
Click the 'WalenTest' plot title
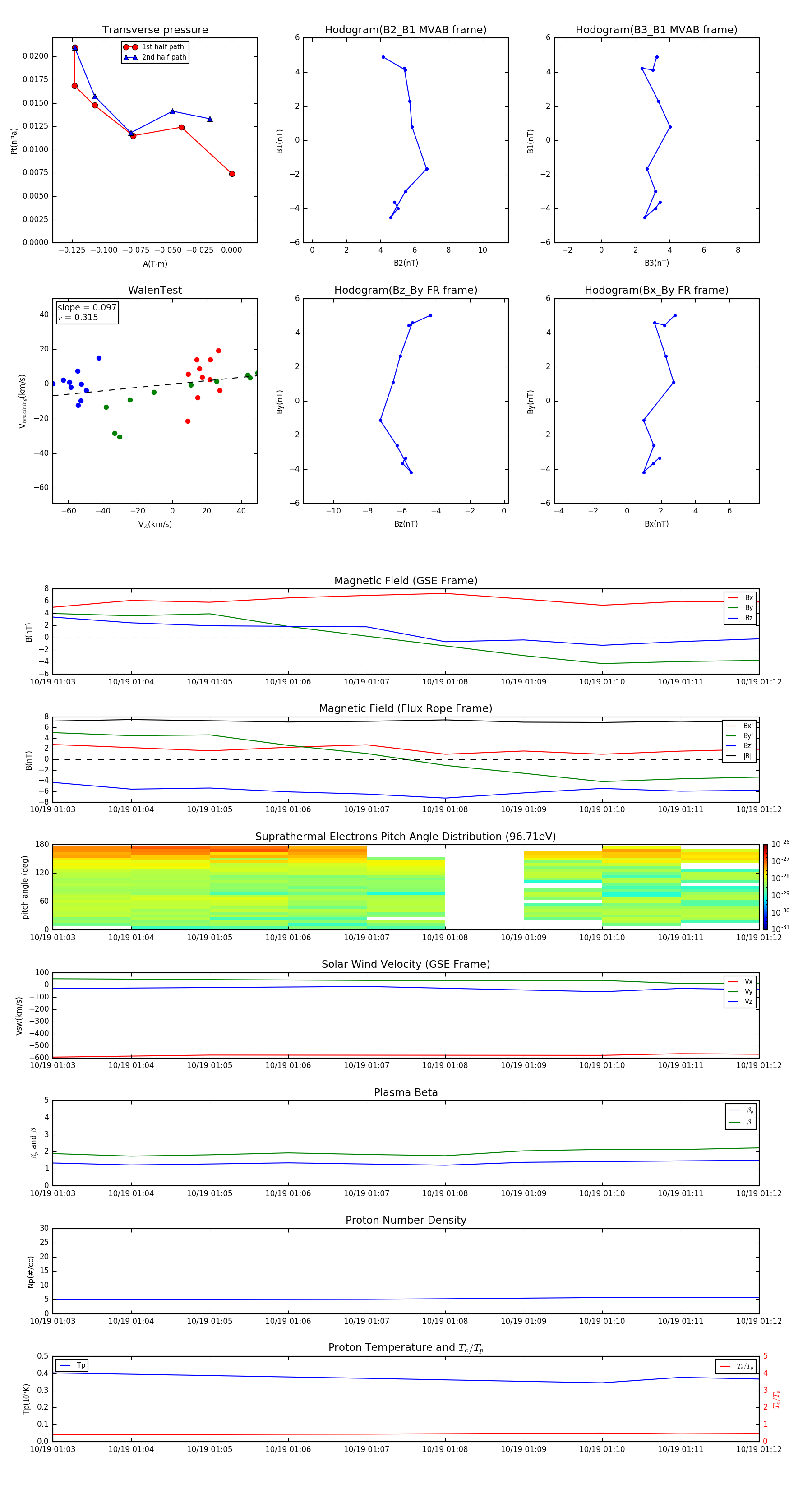[155, 290]
